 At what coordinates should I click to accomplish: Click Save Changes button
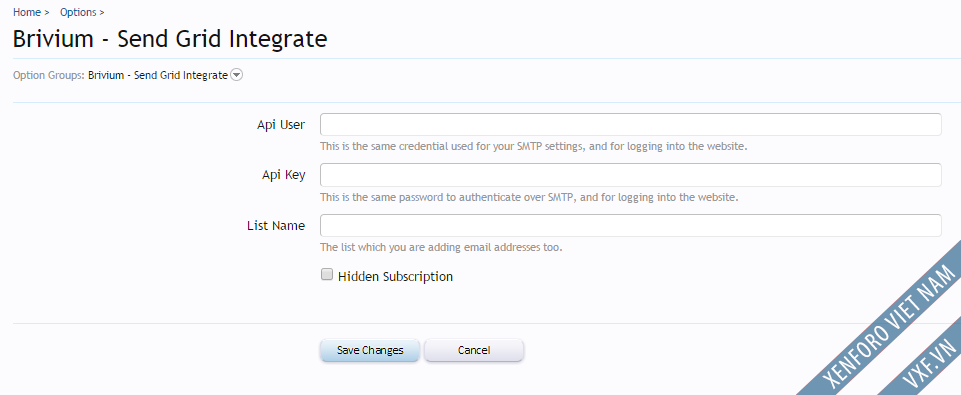tap(370, 350)
